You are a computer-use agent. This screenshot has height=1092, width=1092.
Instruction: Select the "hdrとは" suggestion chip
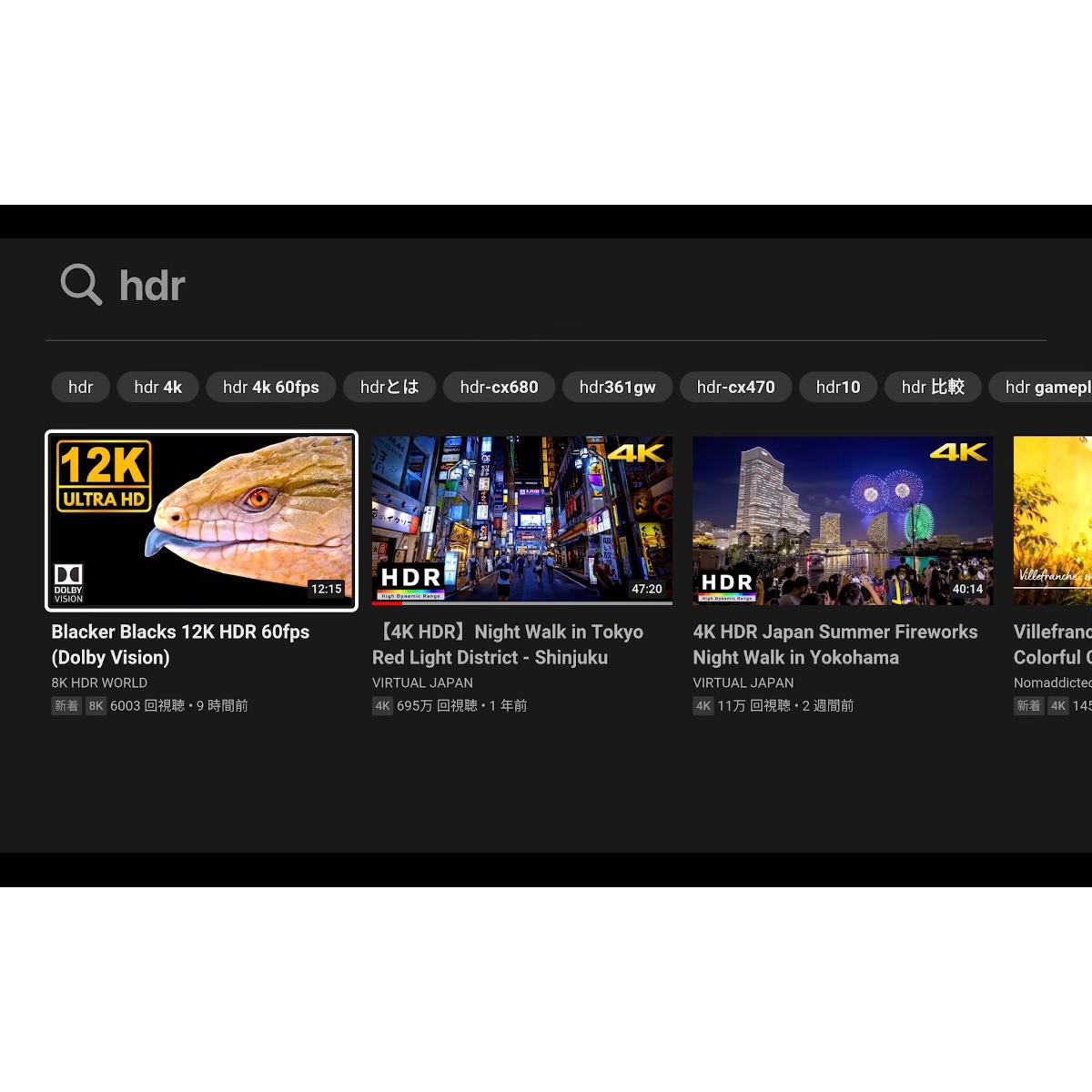click(x=389, y=387)
